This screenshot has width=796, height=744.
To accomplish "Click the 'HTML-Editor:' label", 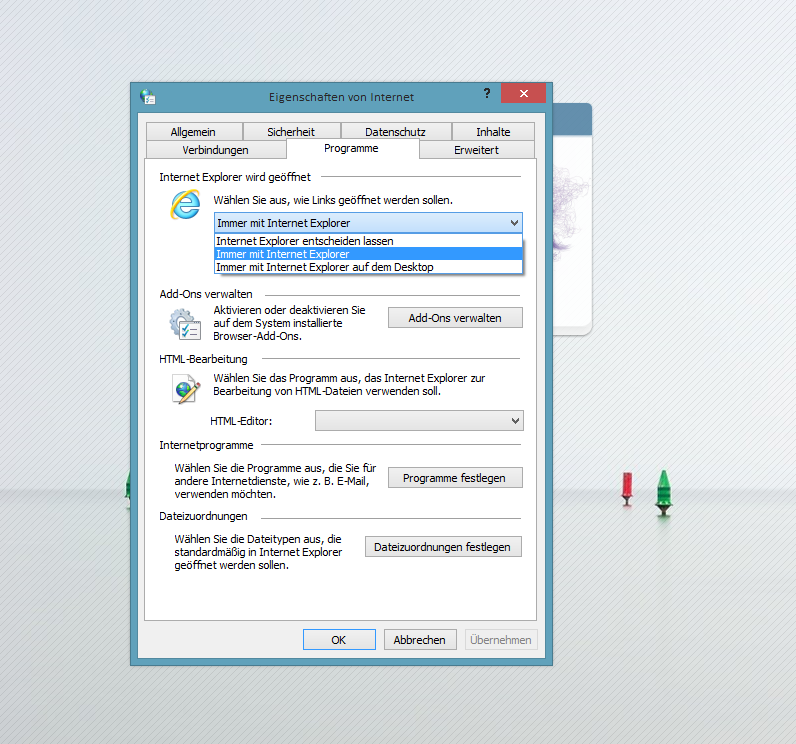I will click(241, 421).
